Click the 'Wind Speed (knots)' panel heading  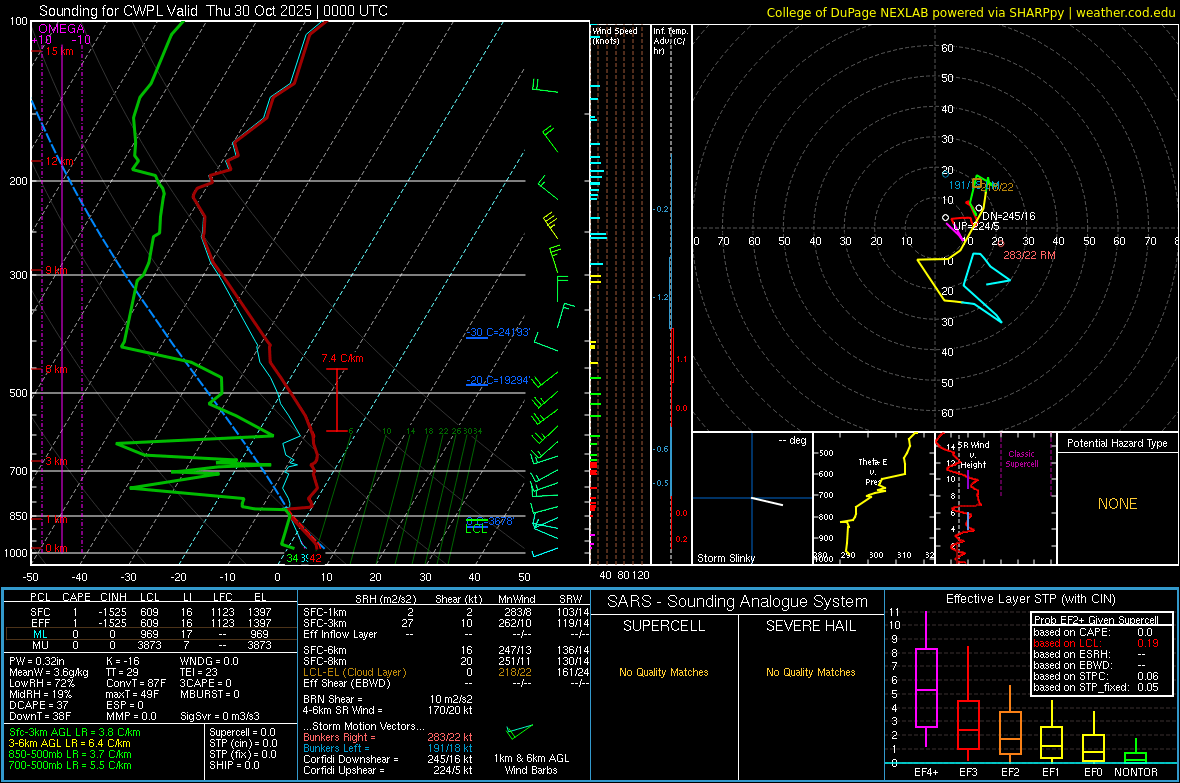[615, 35]
